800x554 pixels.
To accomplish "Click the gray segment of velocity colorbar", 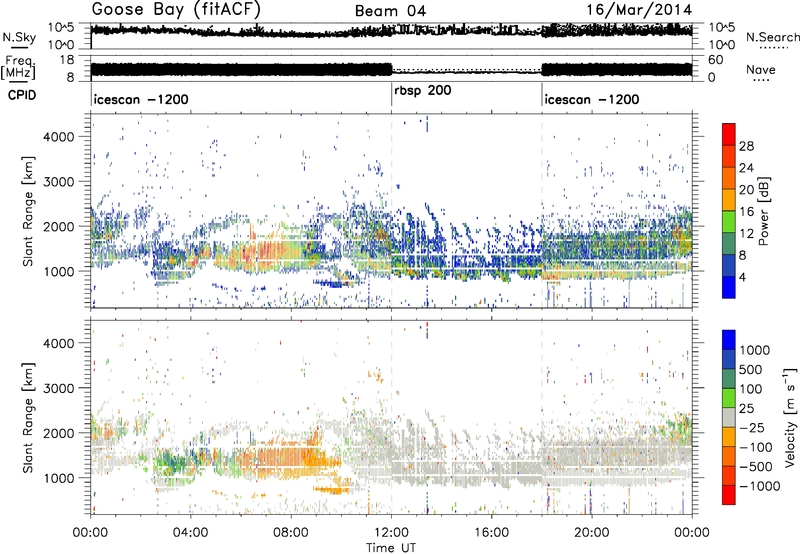I will click(x=729, y=417).
